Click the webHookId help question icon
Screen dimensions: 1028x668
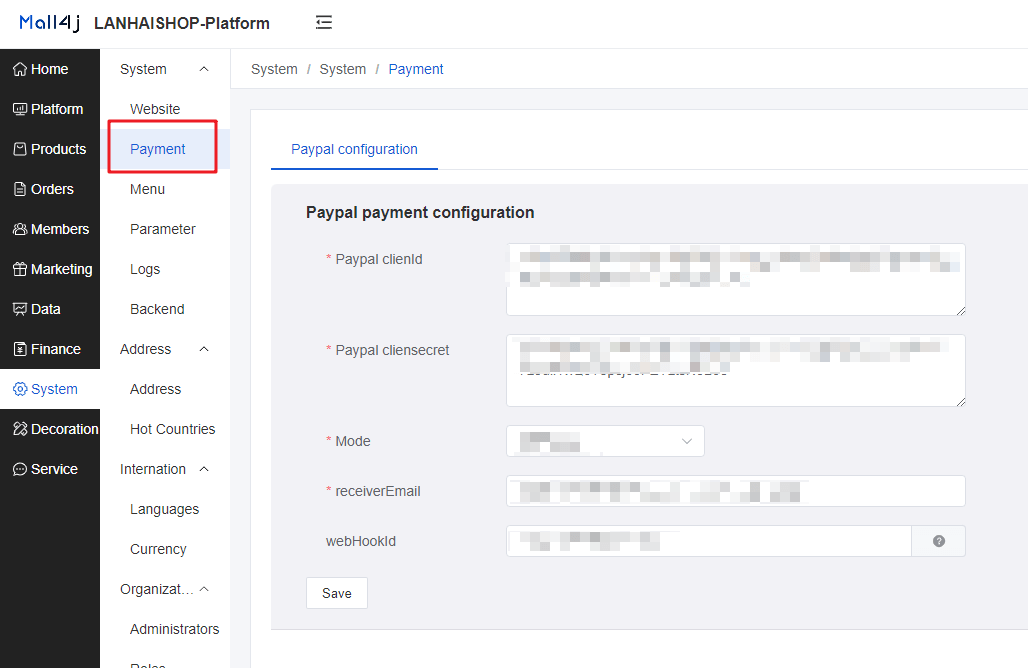939,541
